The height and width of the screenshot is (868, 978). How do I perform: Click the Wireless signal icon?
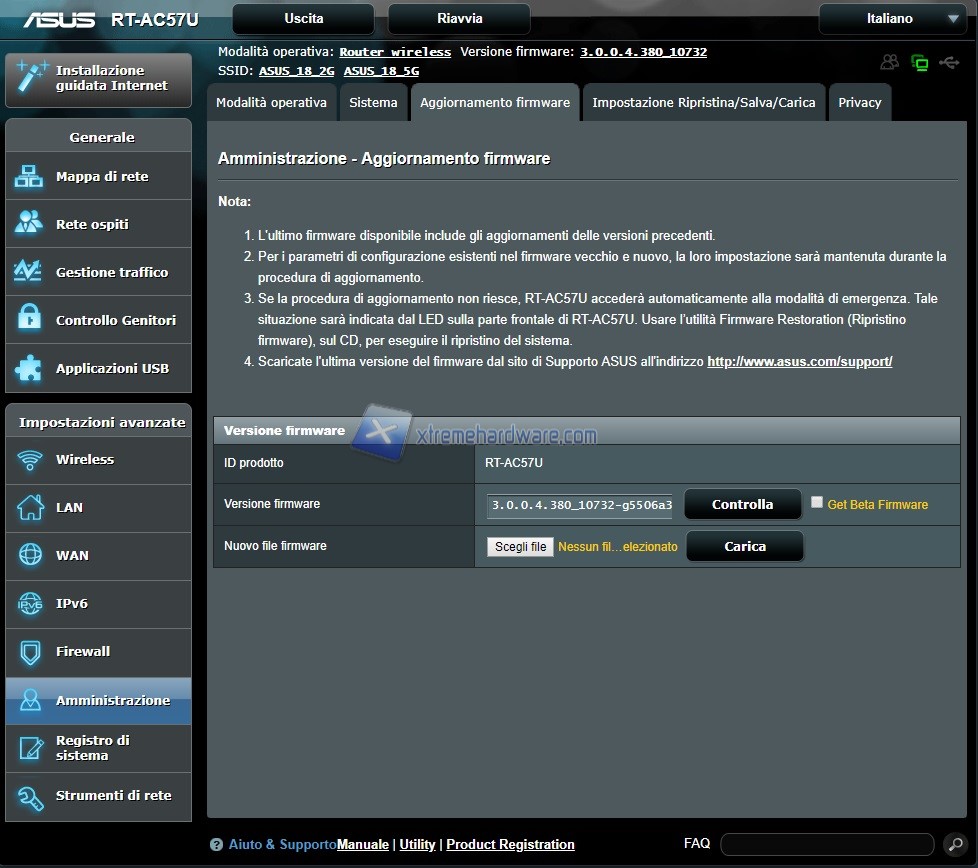pyautogui.click(x=29, y=460)
